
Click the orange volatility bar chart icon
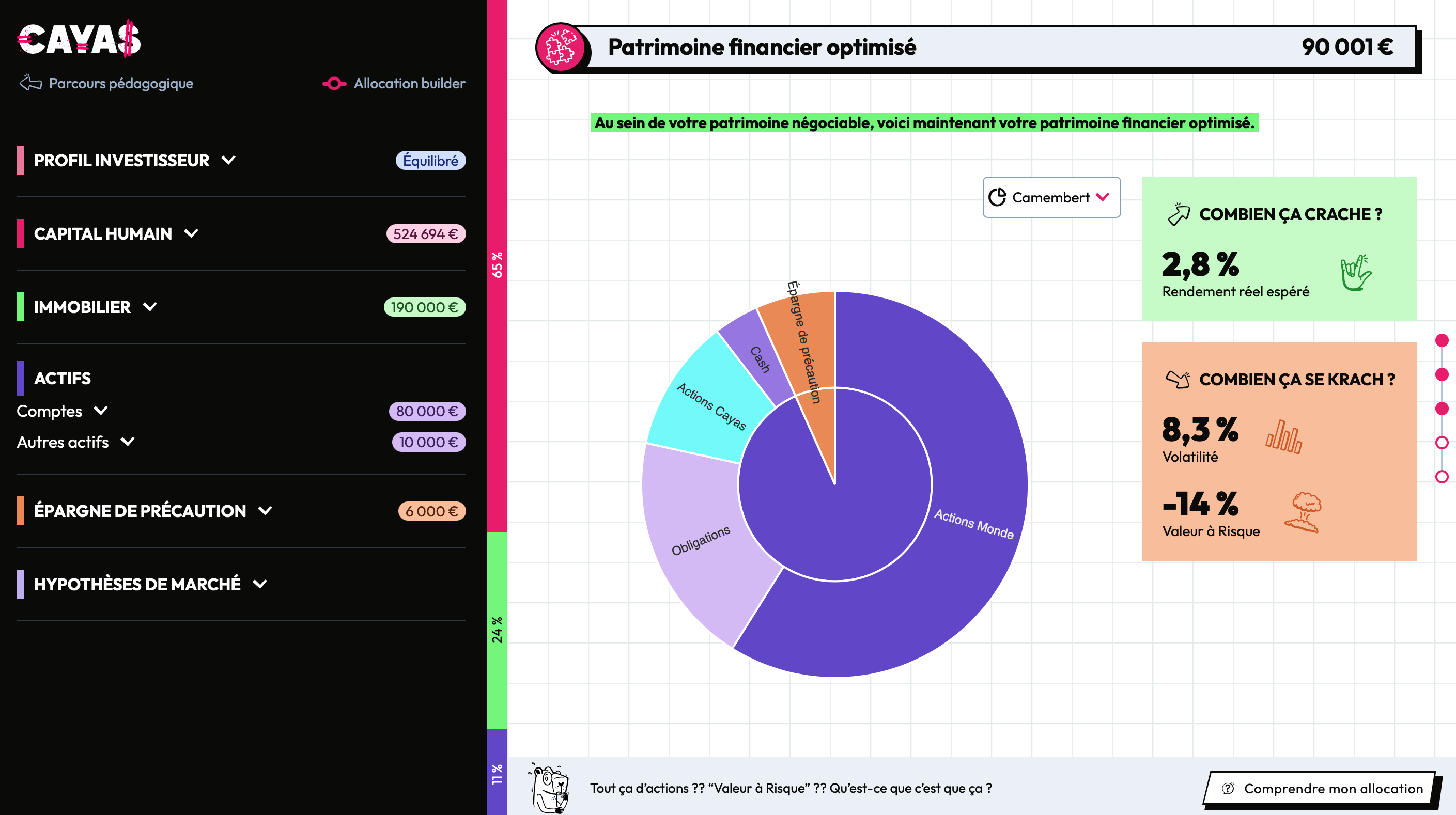(x=1283, y=437)
